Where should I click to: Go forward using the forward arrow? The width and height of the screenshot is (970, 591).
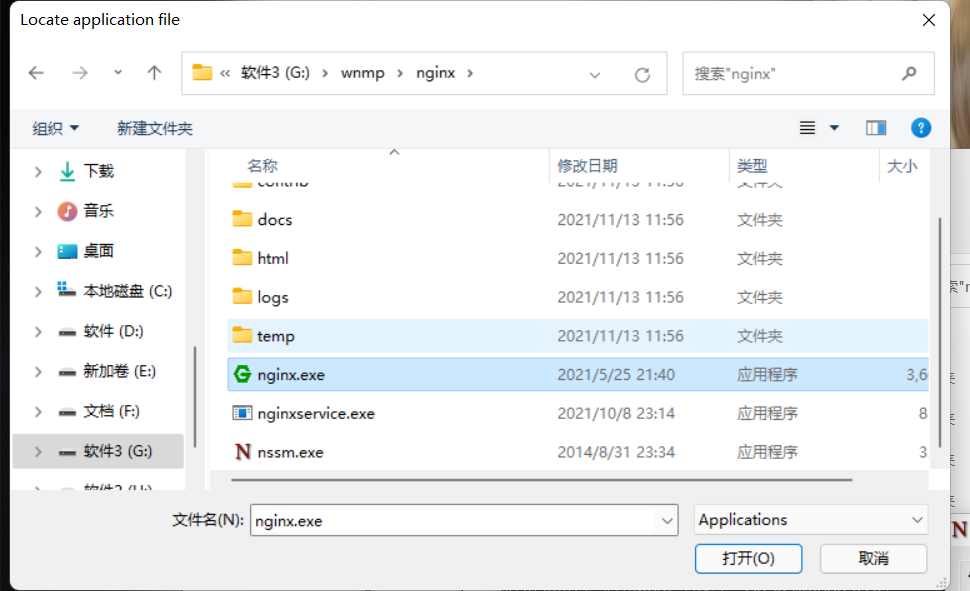click(x=80, y=73)
